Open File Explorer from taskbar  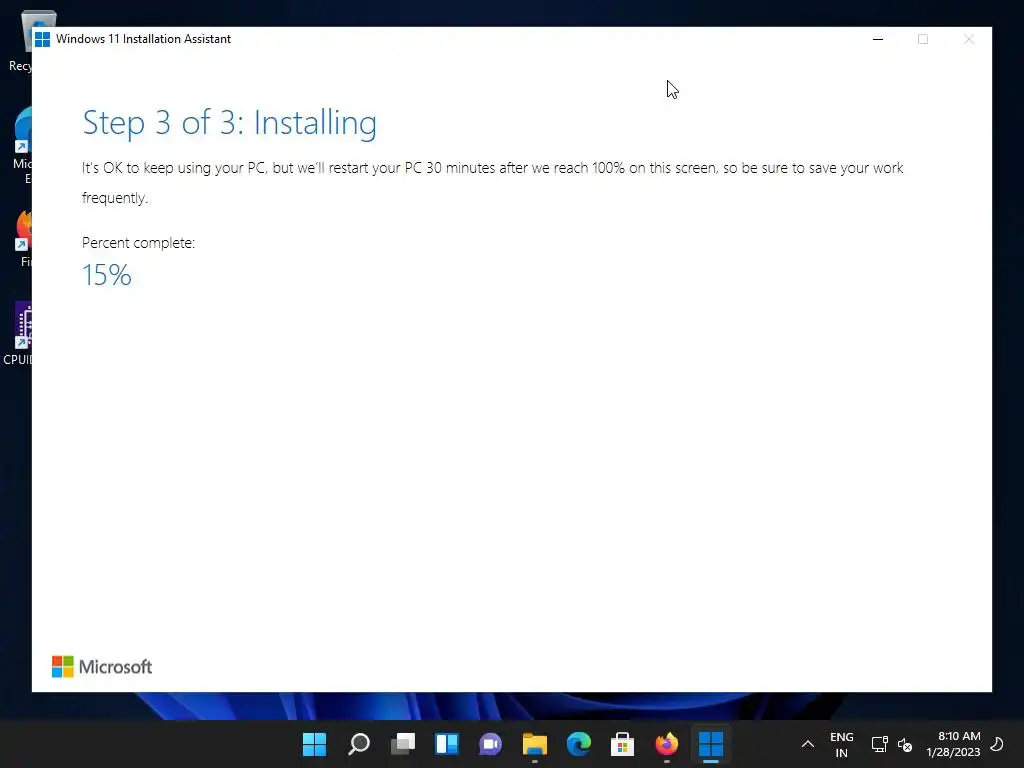coord(534,744)
